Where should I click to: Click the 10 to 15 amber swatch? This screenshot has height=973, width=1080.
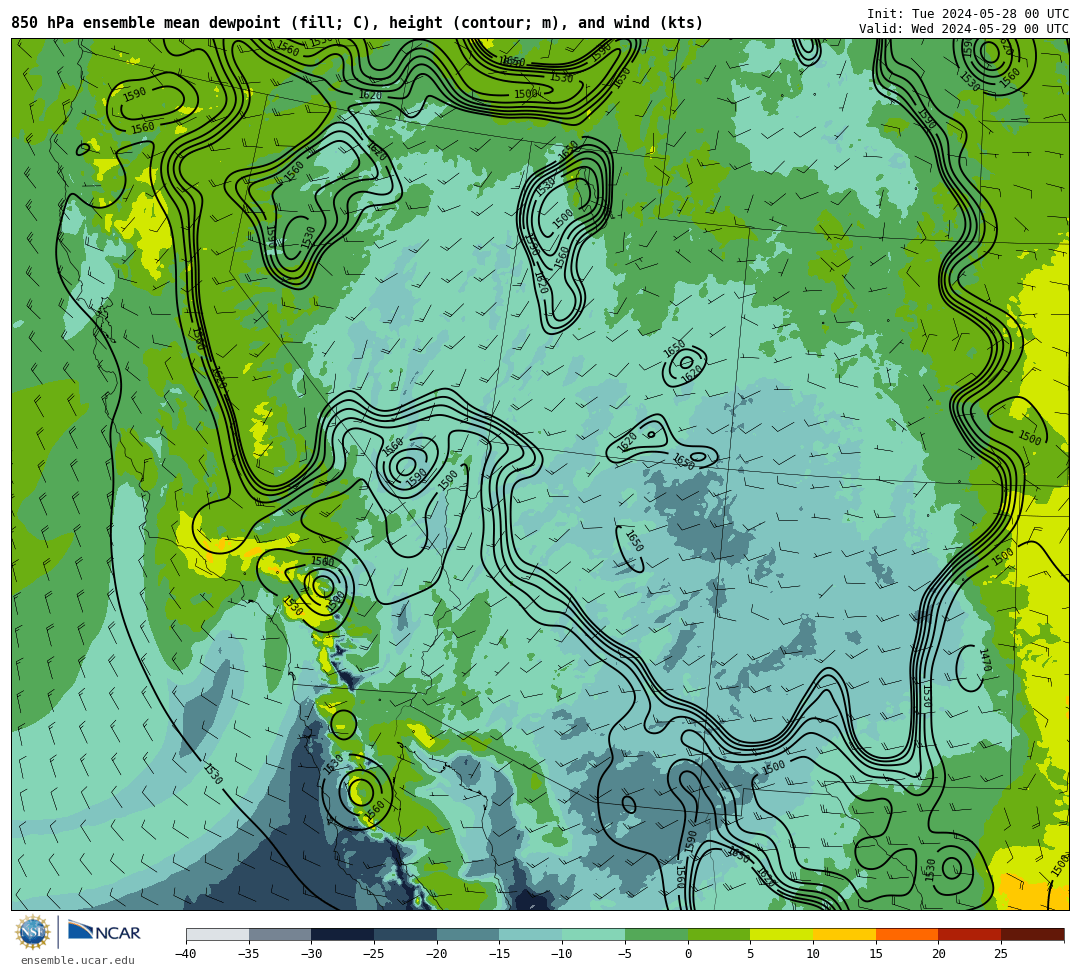[844, 934]
